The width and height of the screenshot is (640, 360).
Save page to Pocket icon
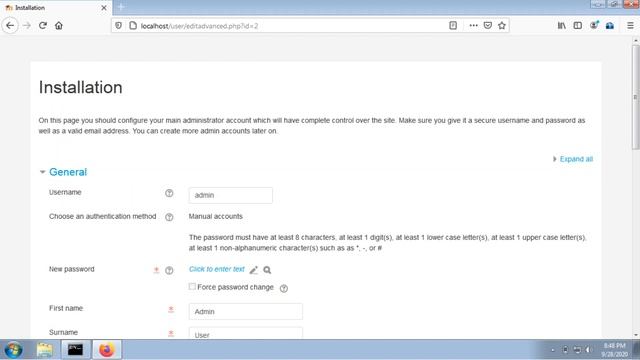[488, 25]
